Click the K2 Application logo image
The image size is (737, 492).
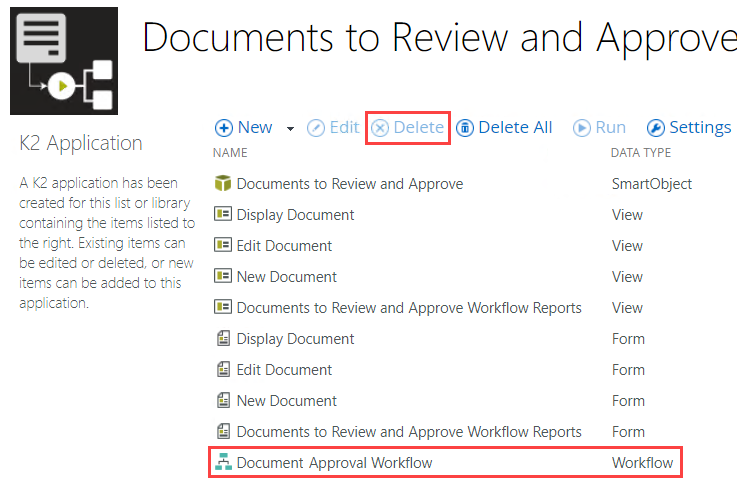64,61
